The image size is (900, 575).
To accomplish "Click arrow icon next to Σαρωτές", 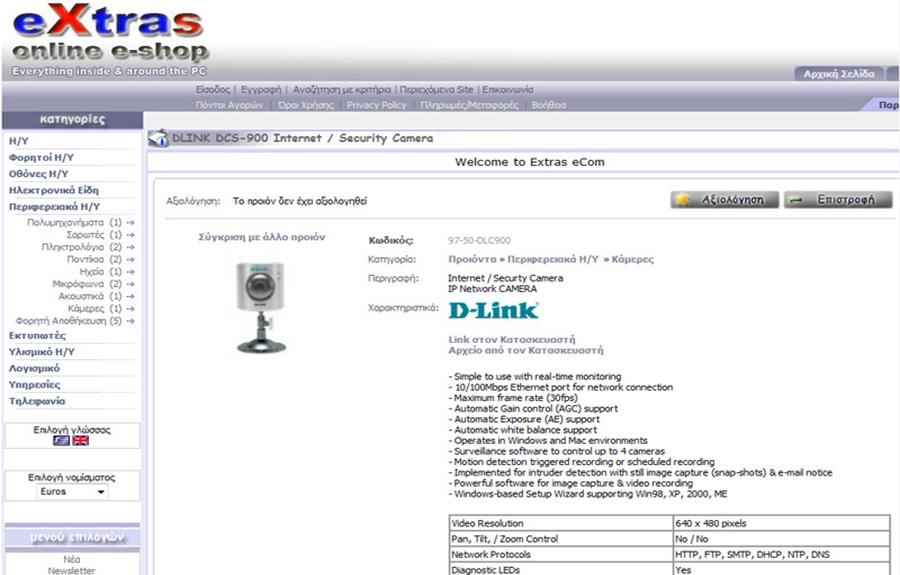I will 131,235.
